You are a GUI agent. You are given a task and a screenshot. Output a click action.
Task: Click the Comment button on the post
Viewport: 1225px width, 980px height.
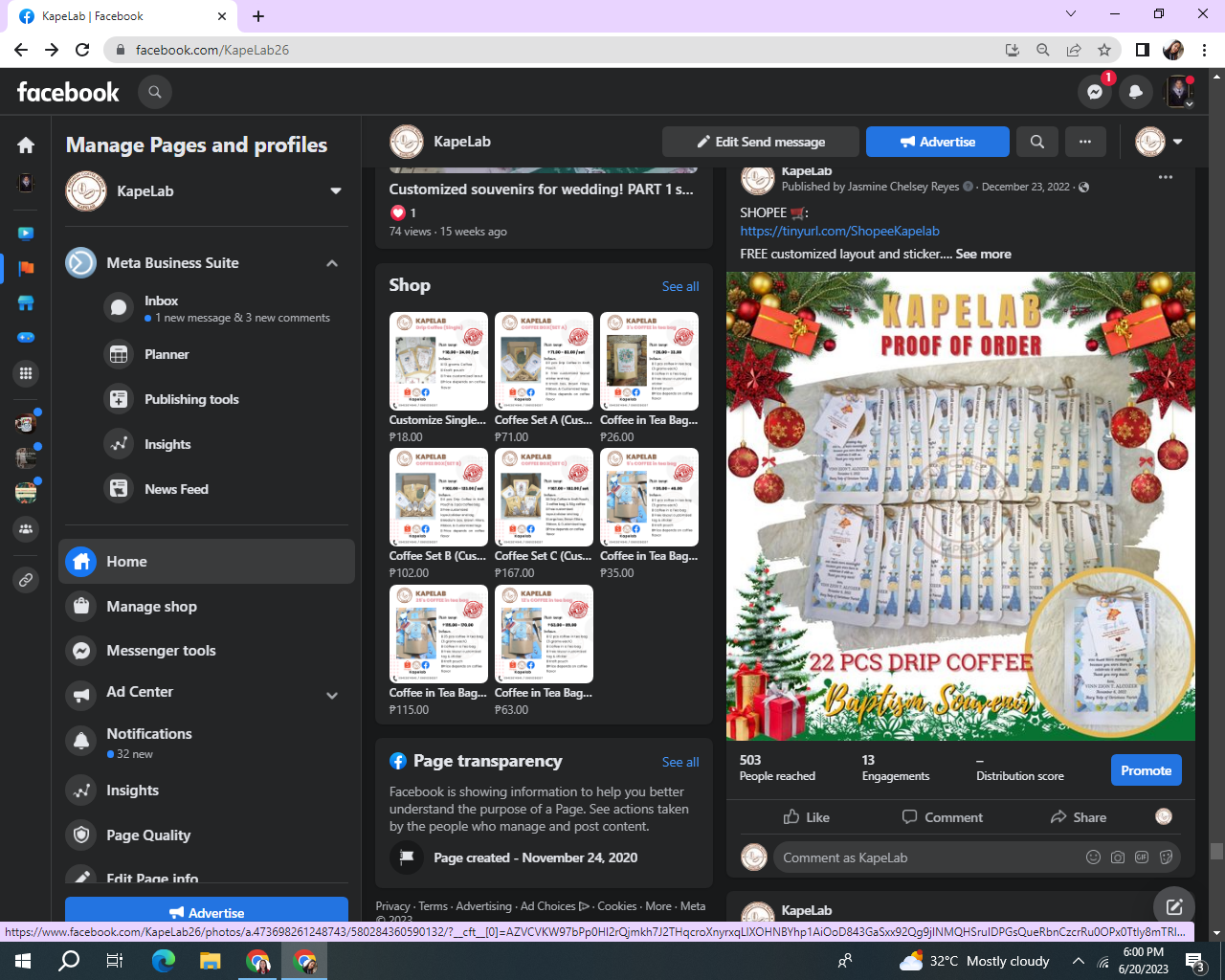click(x=943, y=817)
